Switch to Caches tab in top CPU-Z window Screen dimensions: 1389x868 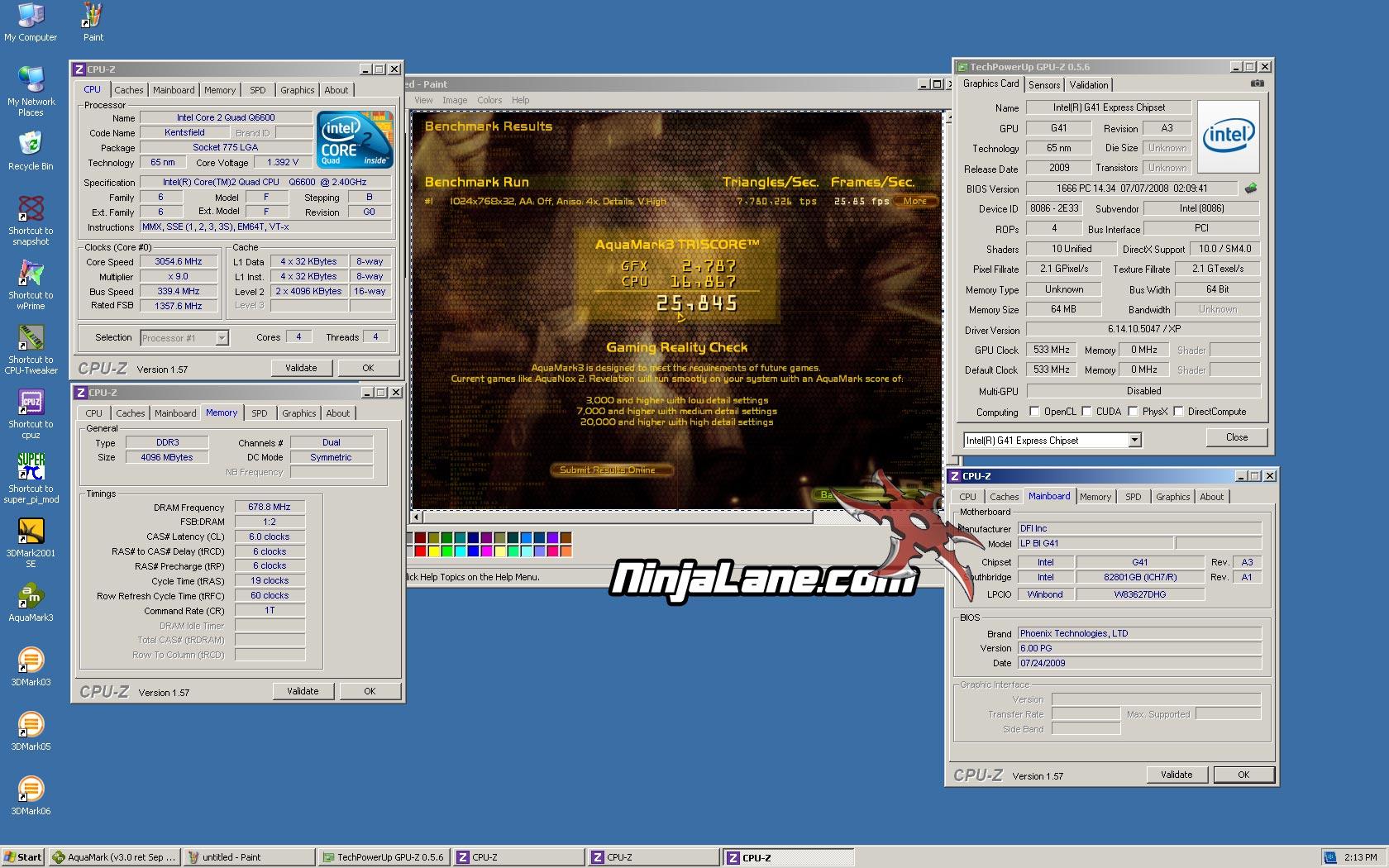(128, 90)
